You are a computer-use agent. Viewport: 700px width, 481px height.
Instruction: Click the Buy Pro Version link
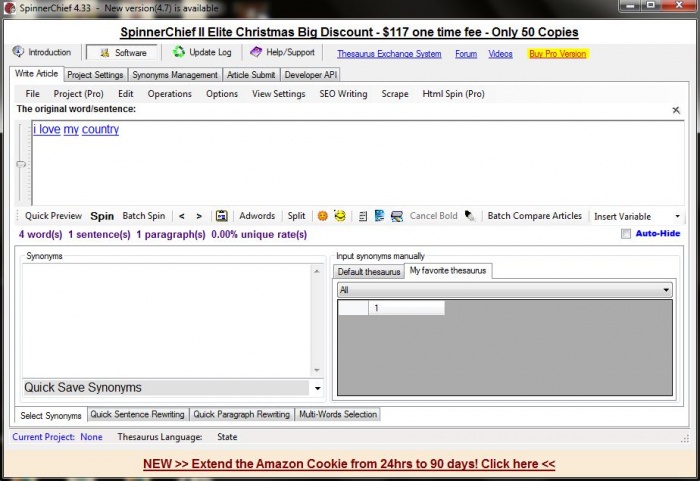[x=558, y=54]
